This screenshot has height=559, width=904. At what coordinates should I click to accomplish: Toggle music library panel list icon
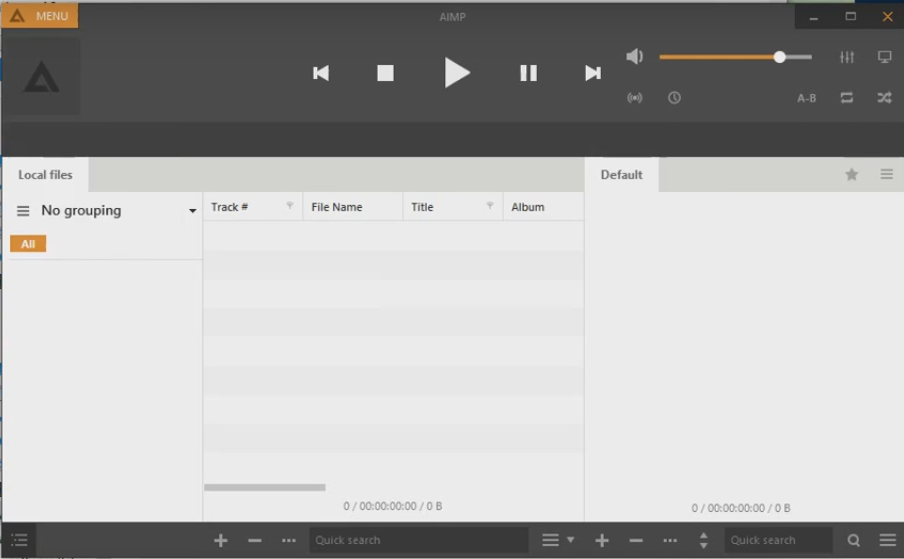(x=19, y=541)
